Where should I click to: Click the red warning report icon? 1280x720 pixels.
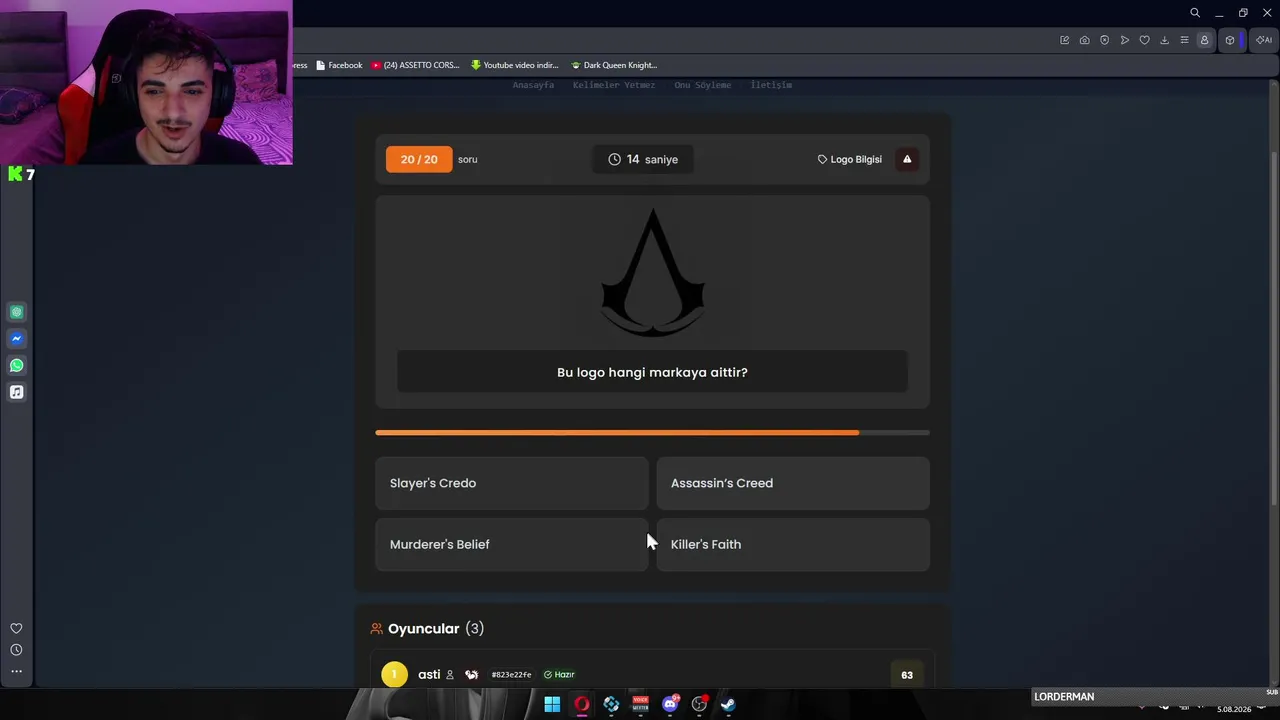907,159
